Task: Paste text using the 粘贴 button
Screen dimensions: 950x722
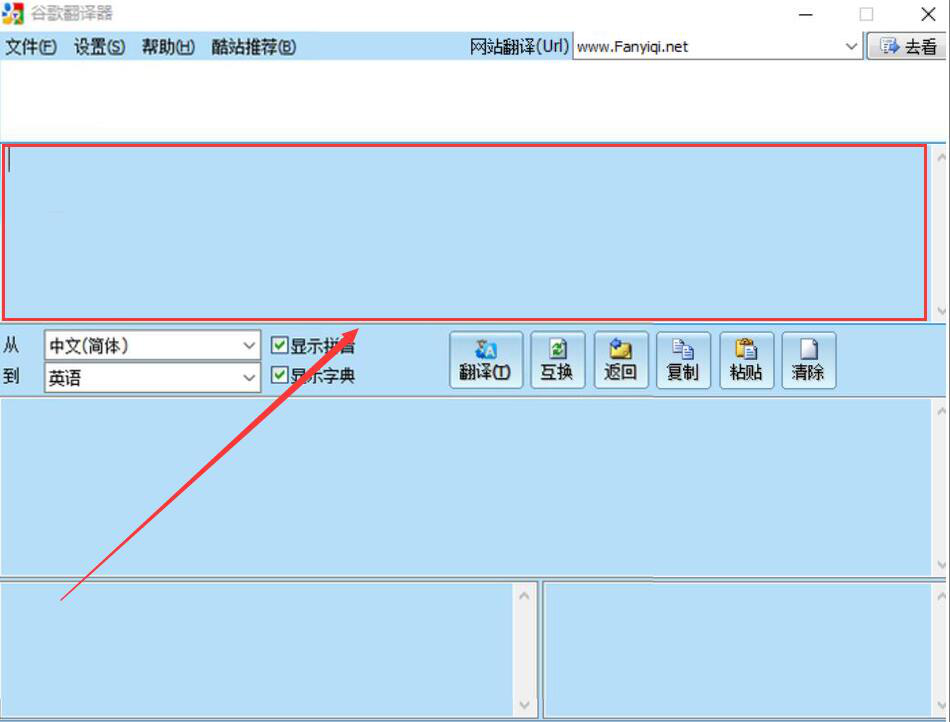Action: pos(746,360)
